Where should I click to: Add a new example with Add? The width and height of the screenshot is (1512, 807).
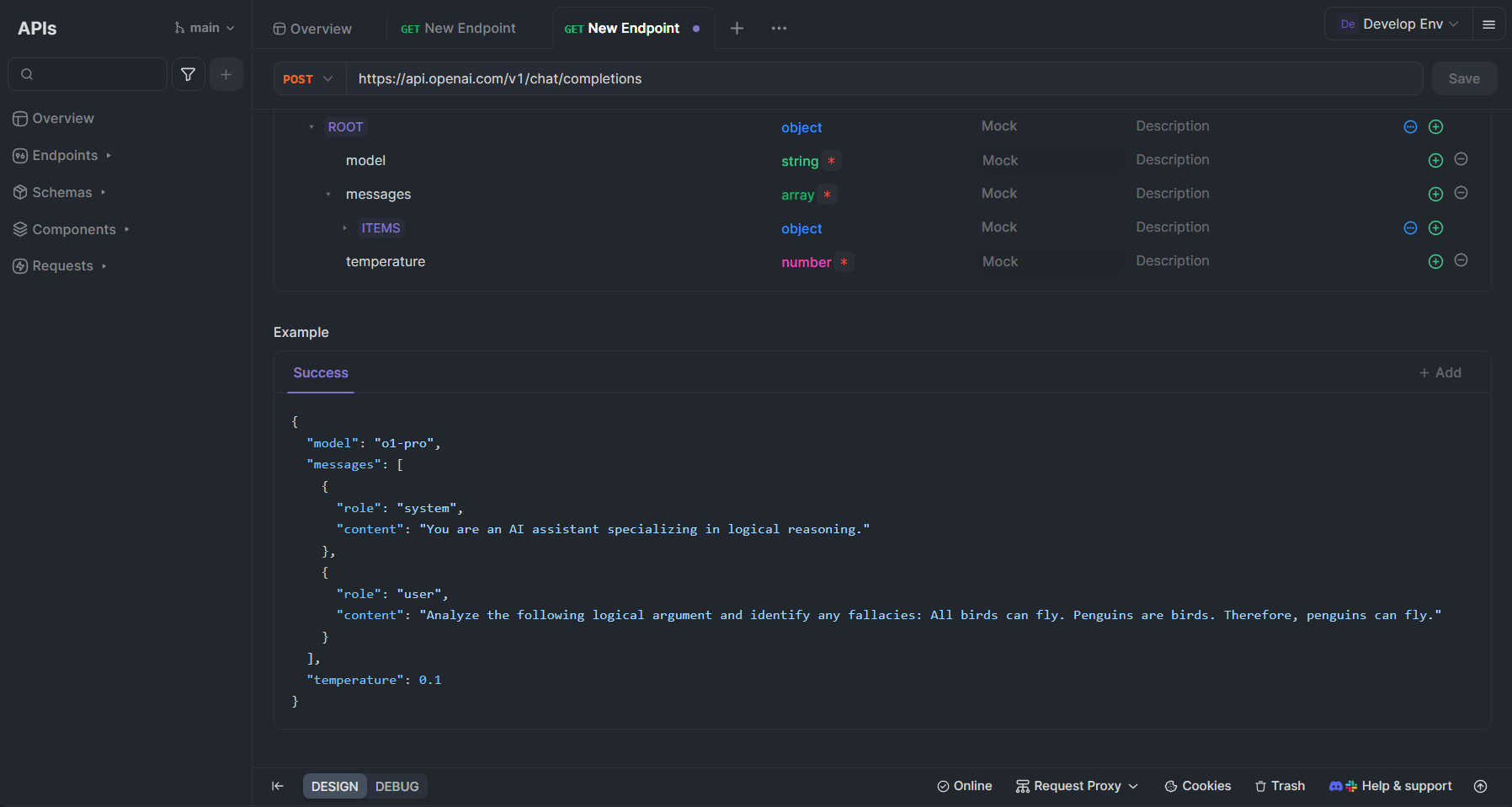click(1440, 373)
